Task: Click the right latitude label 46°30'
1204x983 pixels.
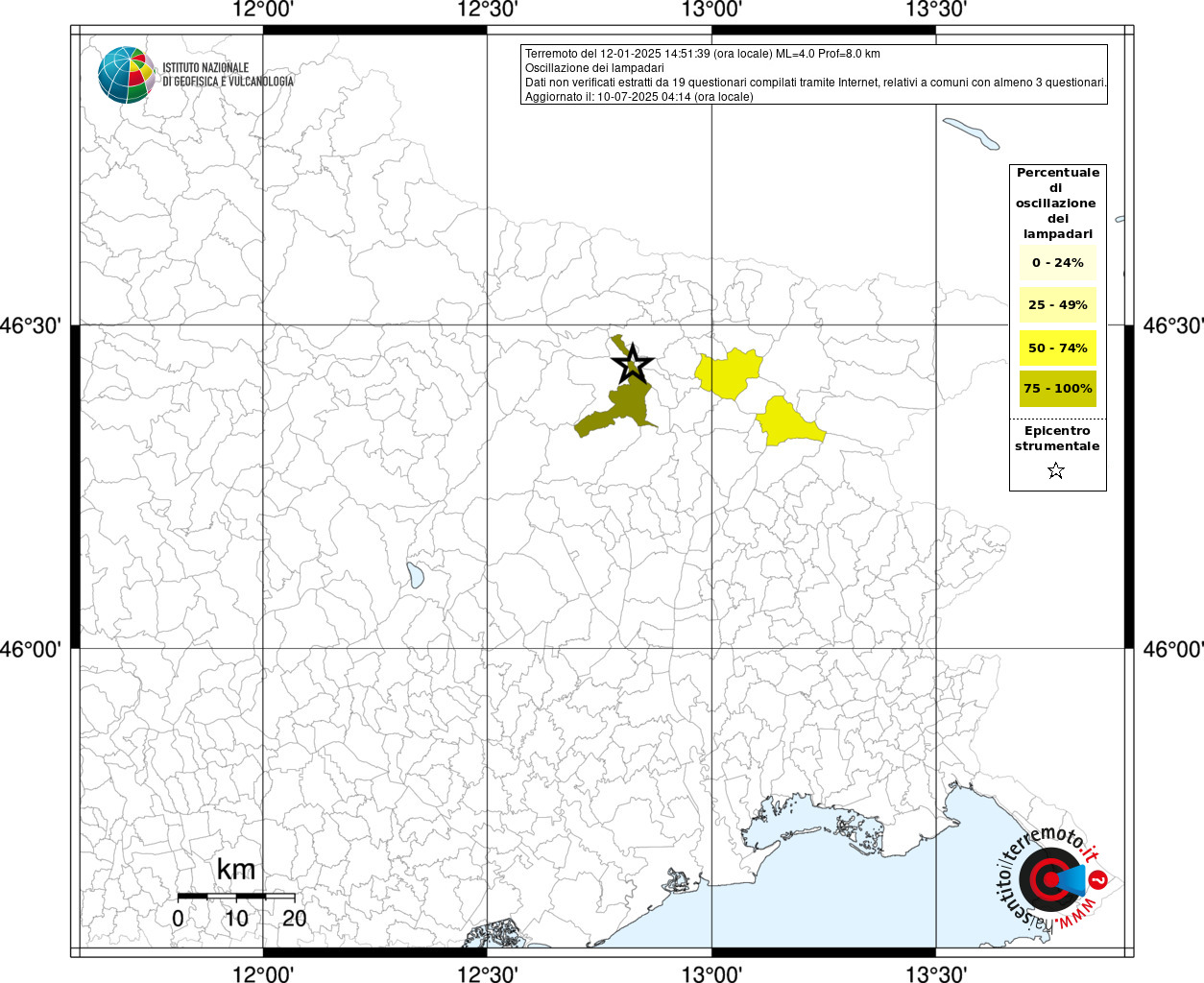Action: tap(1173, 326)
